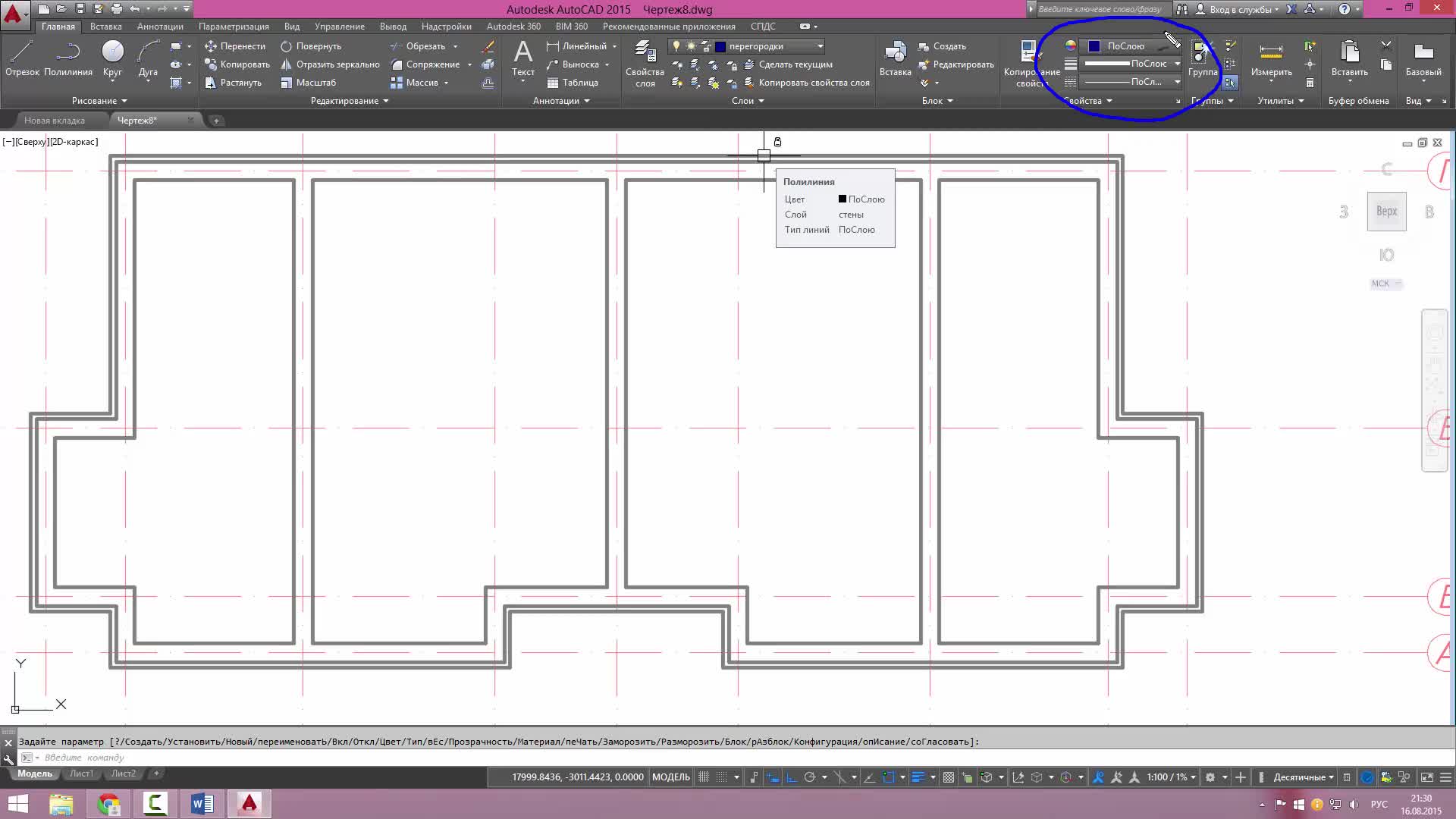Viewport: 1456px width, 819px height.
Task: Click the Повернуть rotate tool
Action: (x=311, y=46)
